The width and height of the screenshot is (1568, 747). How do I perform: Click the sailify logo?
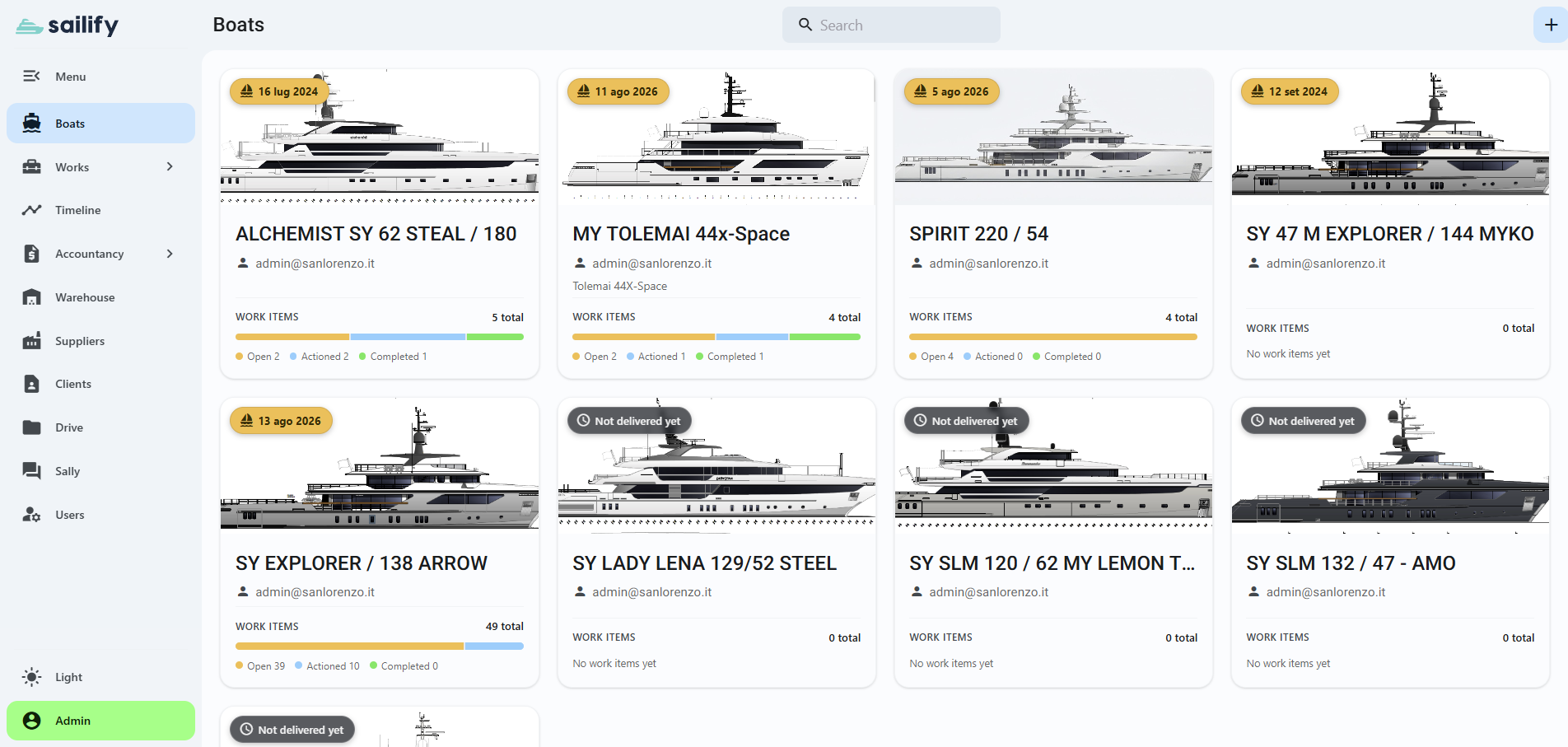68,26
